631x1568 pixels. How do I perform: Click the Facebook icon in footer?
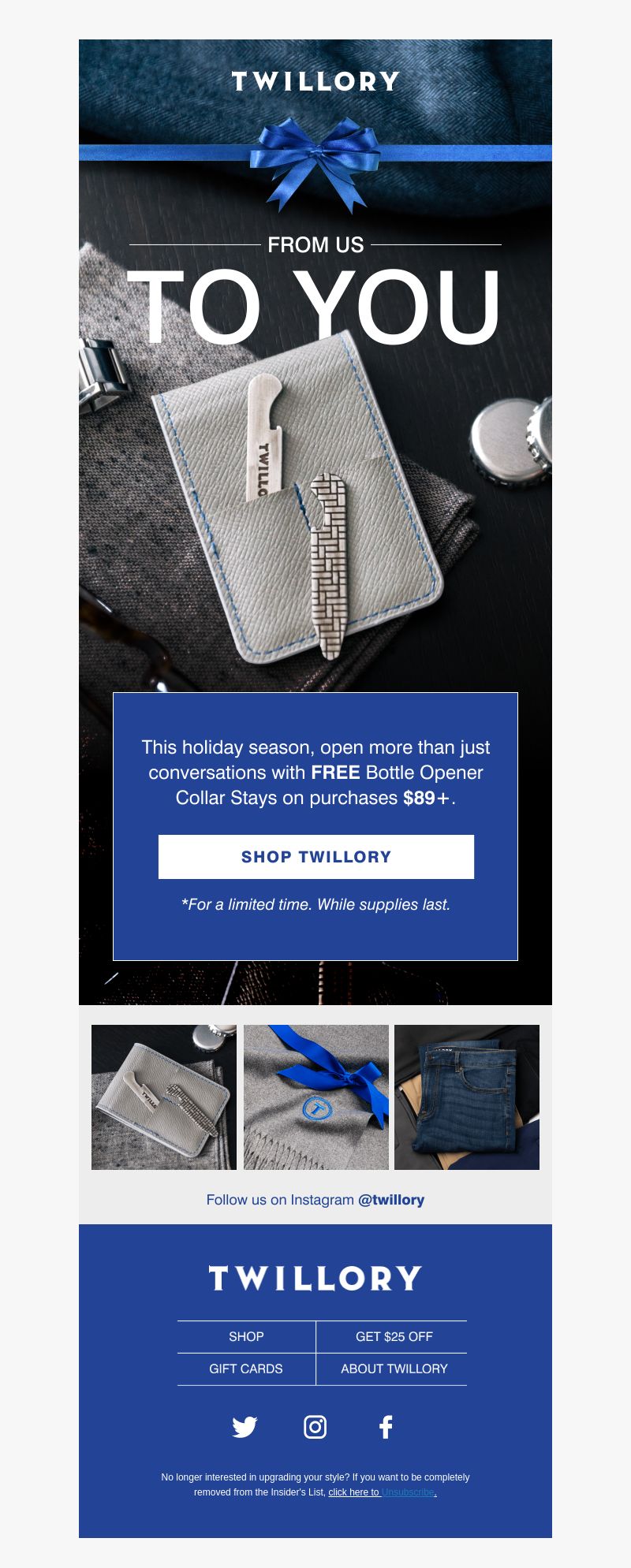pos(386,1427)
